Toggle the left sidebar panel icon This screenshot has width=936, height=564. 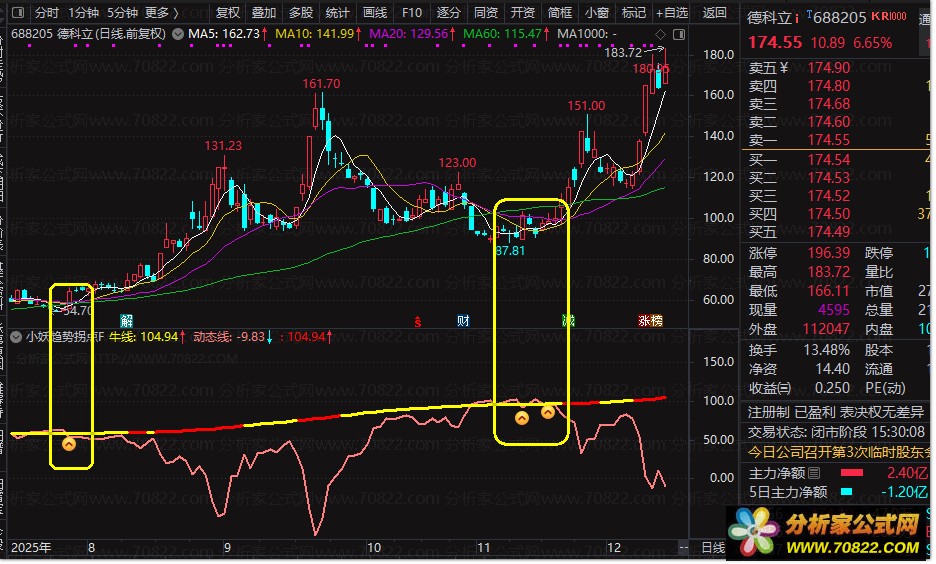coord(17,12)
